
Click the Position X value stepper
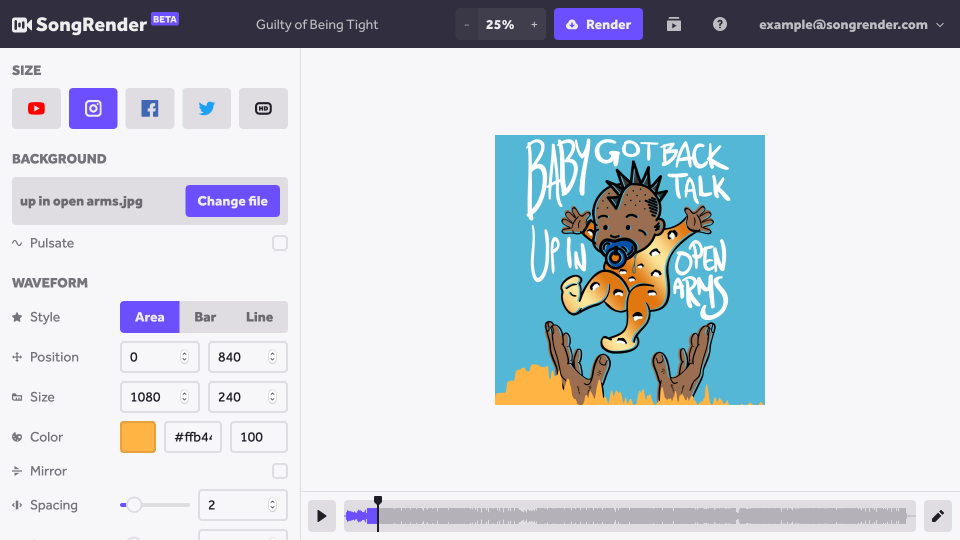(x=184, y=357)
